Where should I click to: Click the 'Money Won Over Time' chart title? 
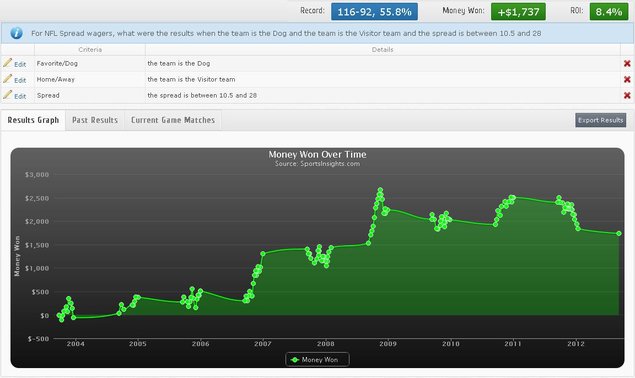pos(317,154)
